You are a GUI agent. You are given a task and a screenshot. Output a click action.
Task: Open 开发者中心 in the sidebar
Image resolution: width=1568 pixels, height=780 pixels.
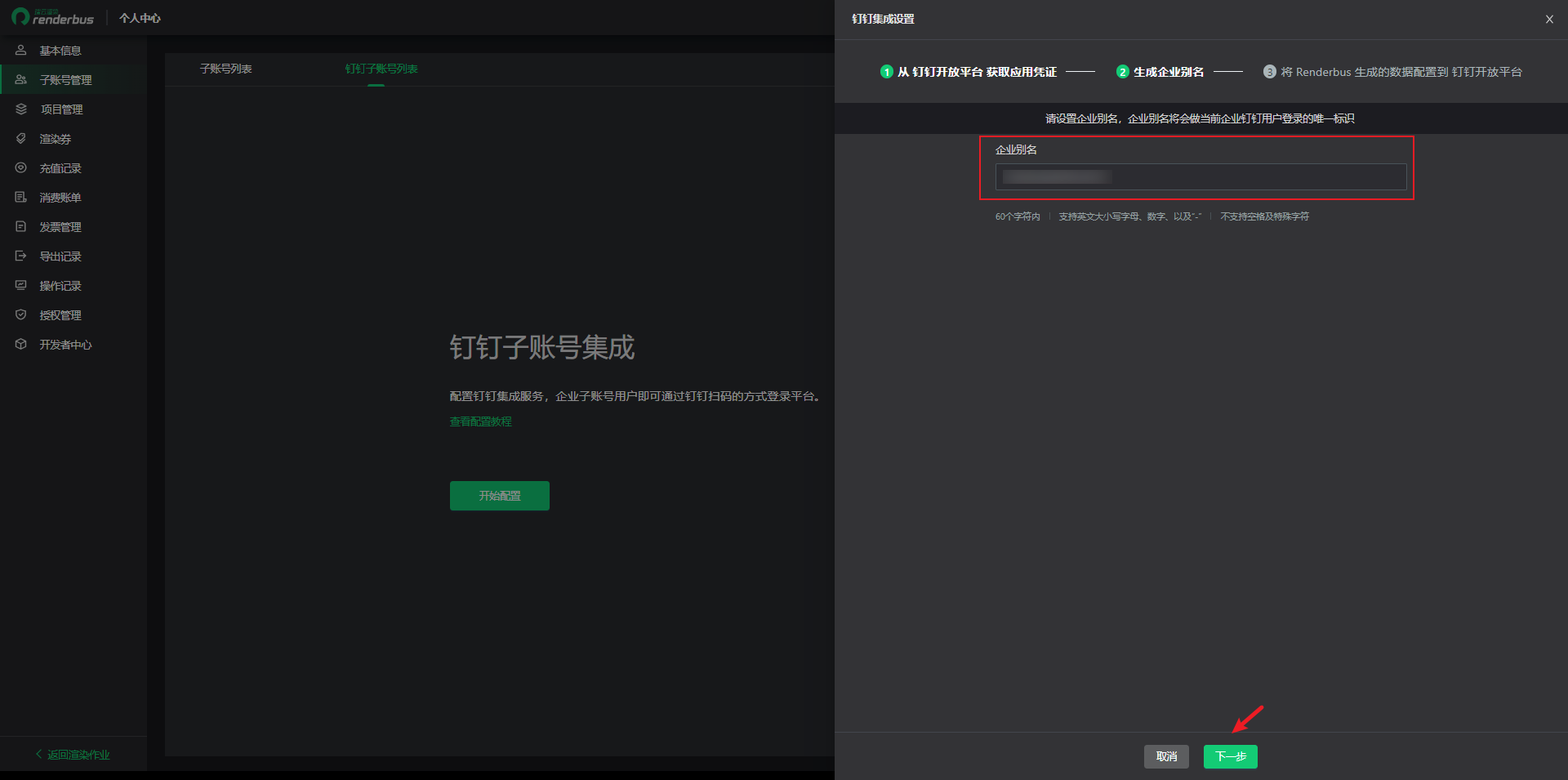(73, 345)
